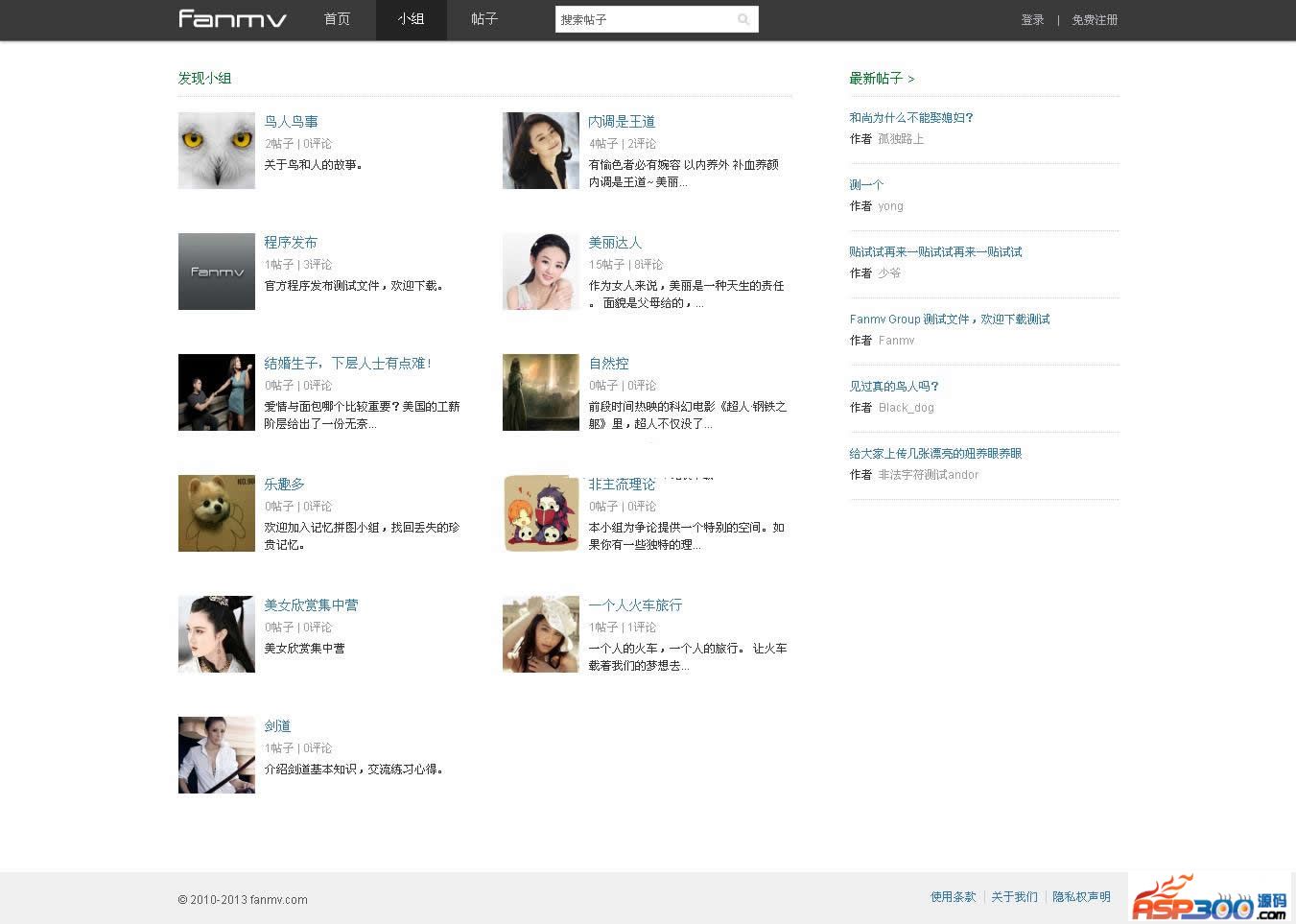
Task: Click the 登录 link
Action: [x=1032, y=20]
